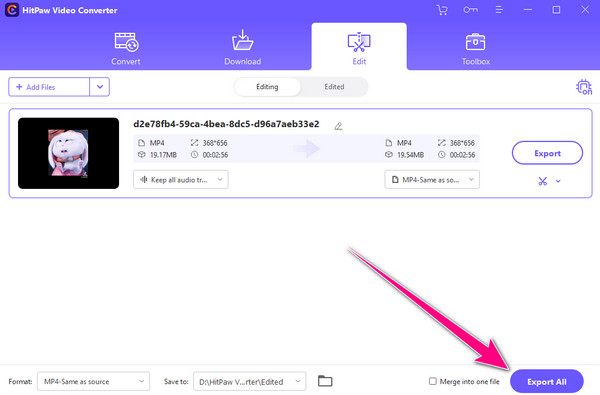Expand the Add Files dropdown arrow

tap(100, 87)
